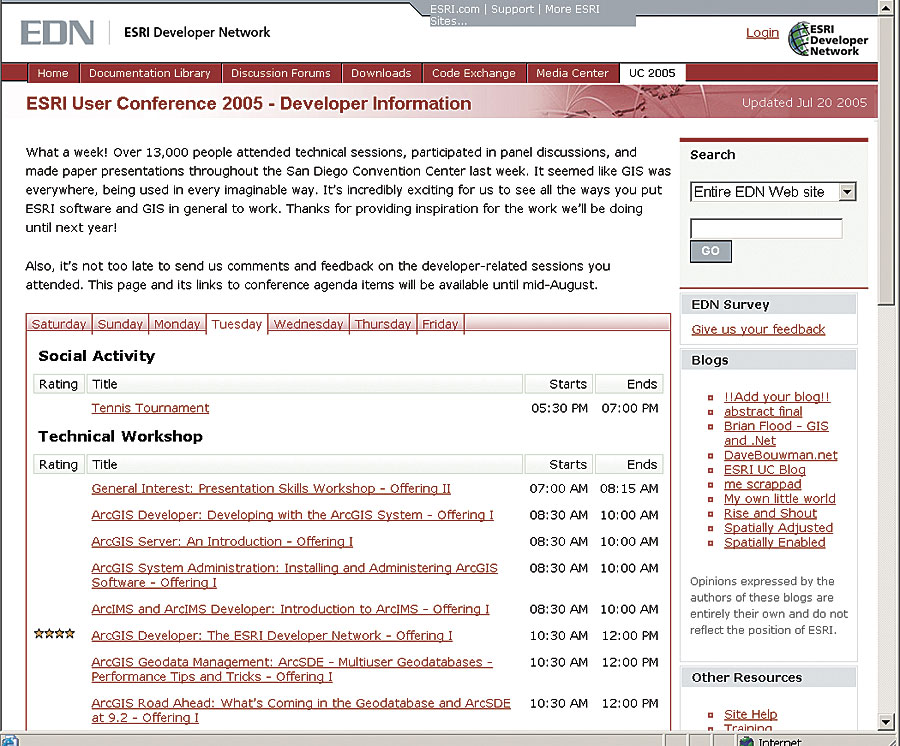This screenshot has height=746, width=900.
Task: Open What's Coming in the Geodatabase link
Action: click(301, 710)
